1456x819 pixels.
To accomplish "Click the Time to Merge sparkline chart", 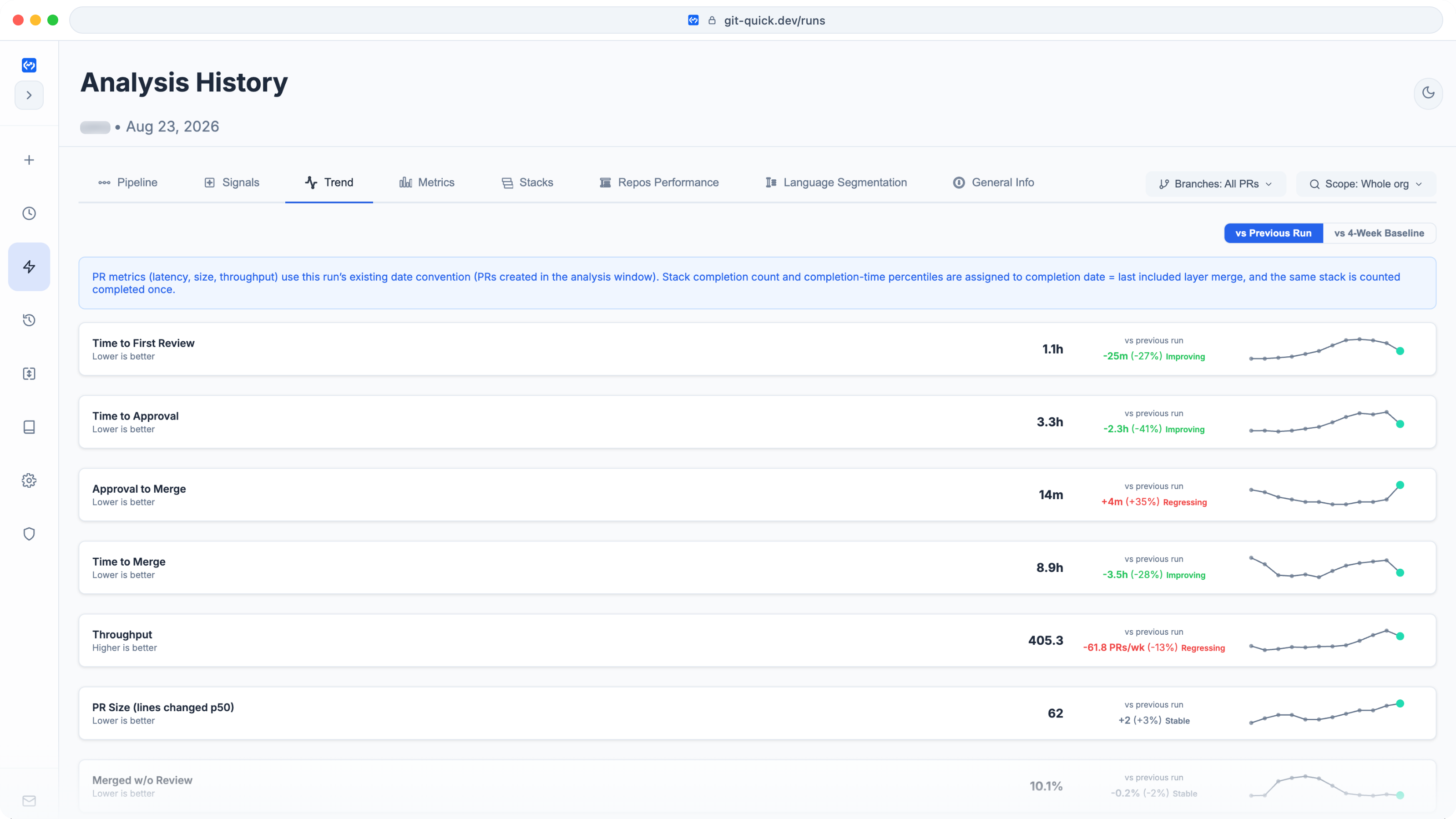I will pos(1326,567).
